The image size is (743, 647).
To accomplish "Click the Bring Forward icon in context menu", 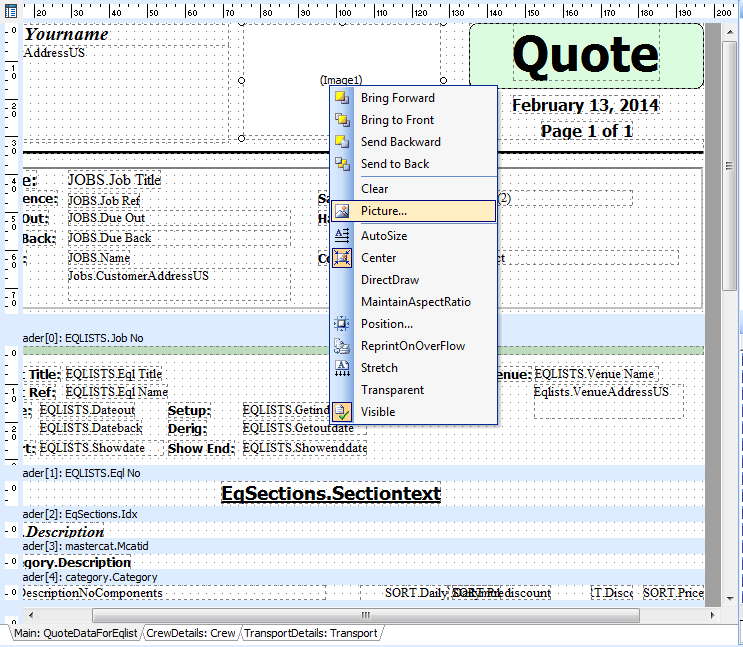I will coord(342,98).
